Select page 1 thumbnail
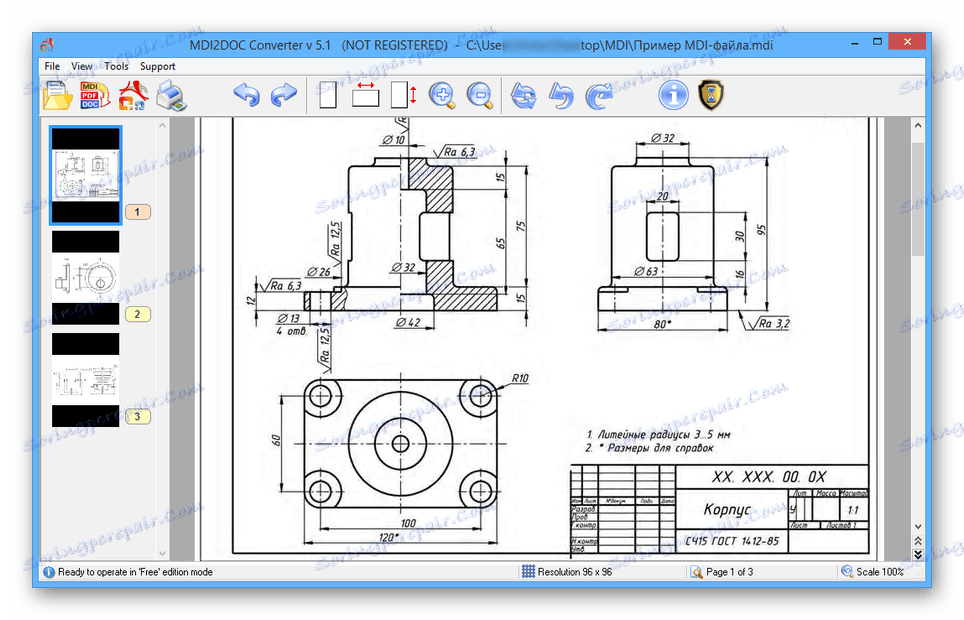The image size is (964, 620). (85, 175)
